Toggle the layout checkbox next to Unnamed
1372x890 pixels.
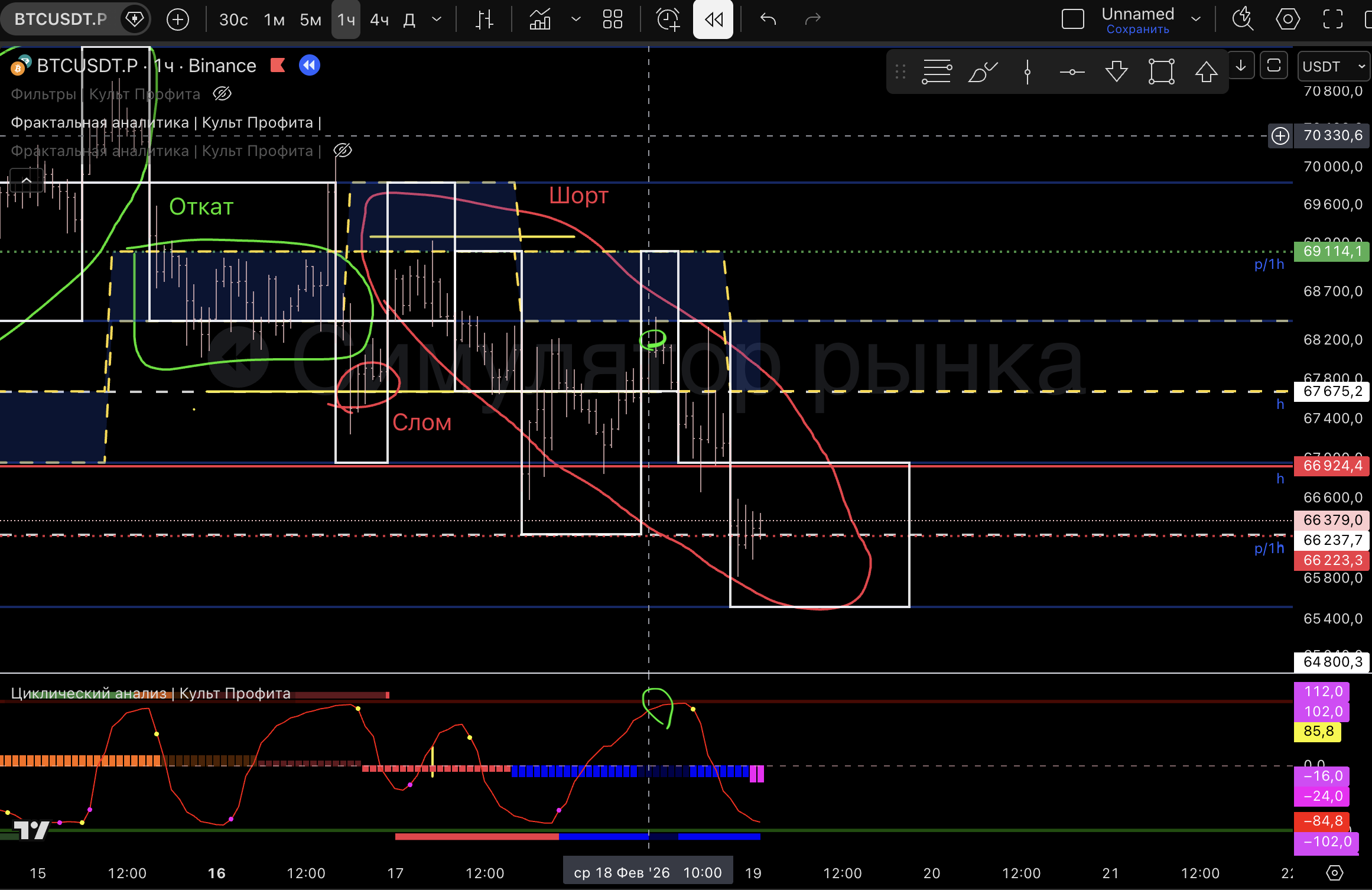pos(1072,20)
